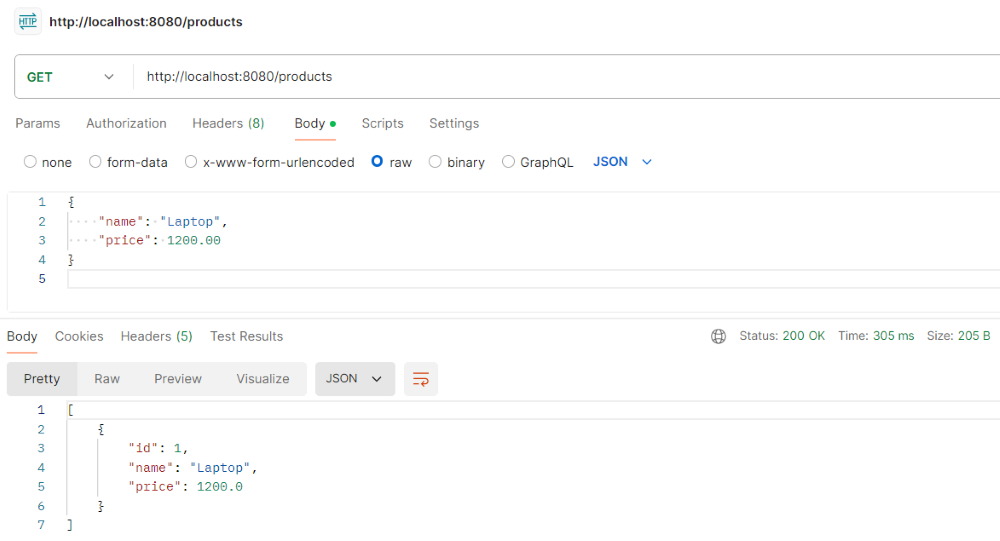Click the Visualize response button

[263, 379]
